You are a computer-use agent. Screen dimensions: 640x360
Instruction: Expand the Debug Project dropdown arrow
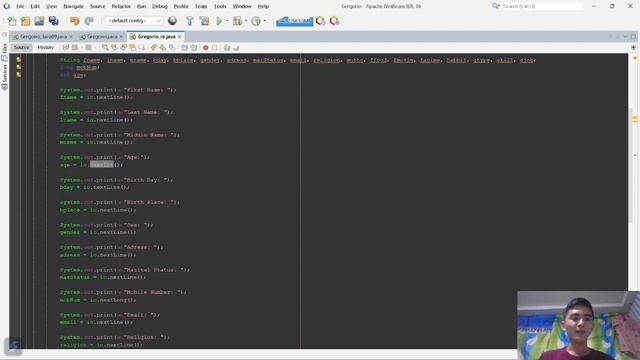[x=246, y=21]
